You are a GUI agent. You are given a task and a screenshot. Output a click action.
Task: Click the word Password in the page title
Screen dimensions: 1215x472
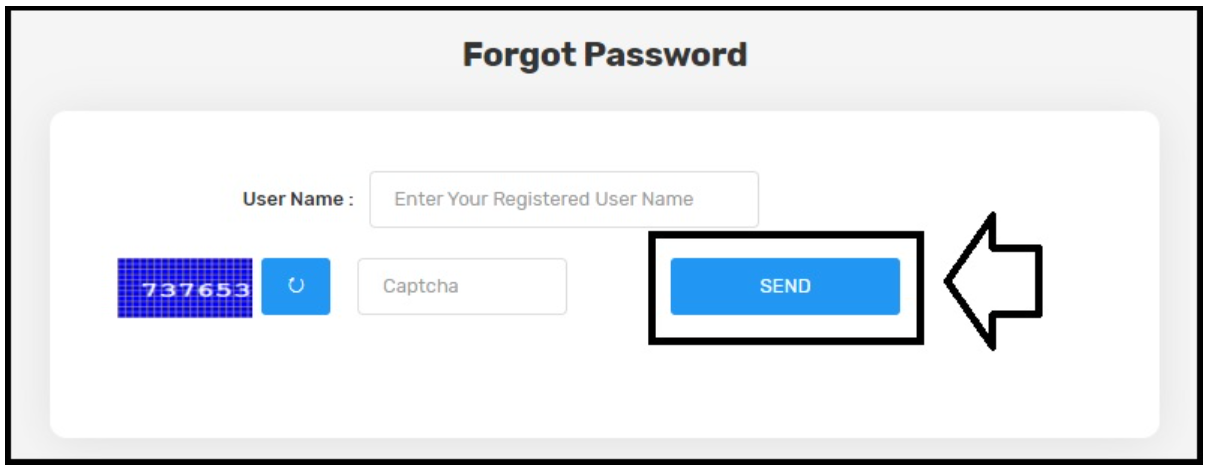[665, 54]
